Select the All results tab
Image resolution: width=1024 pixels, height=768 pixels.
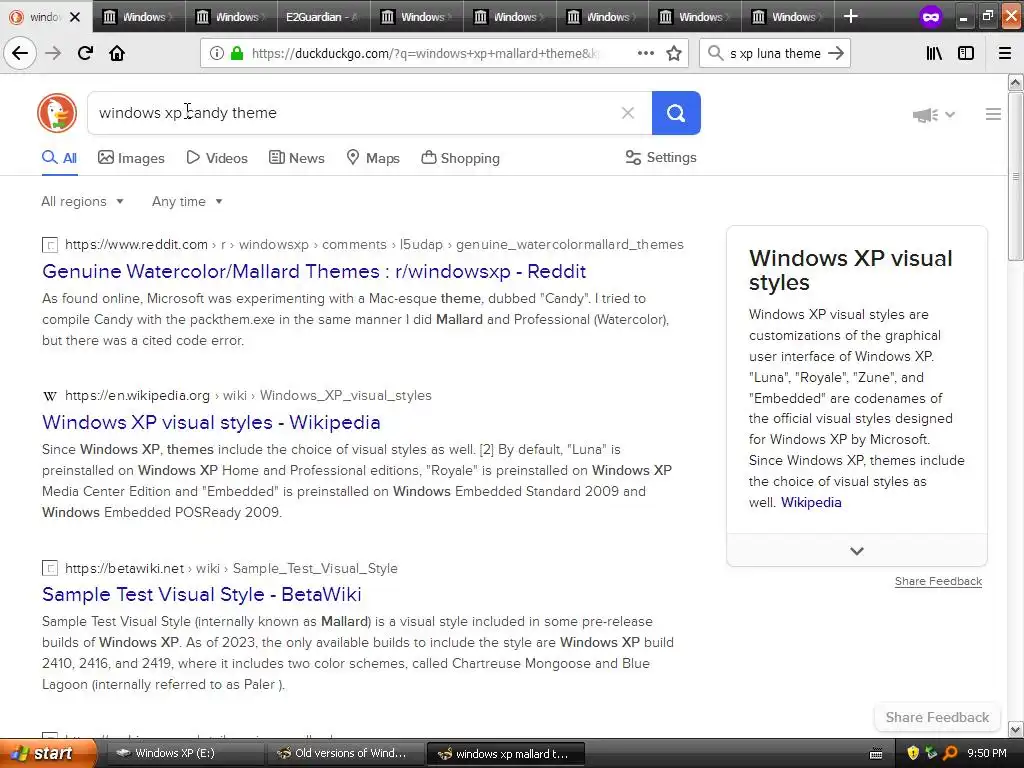pos(59,158)
